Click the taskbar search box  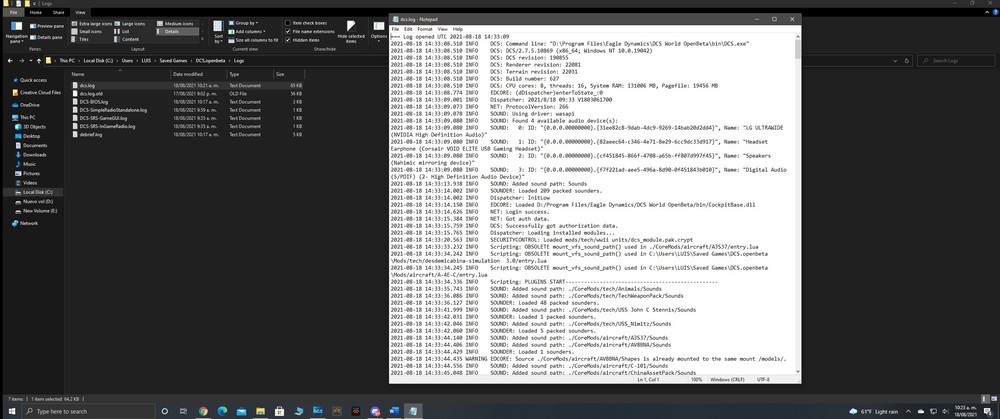point(88,411)
